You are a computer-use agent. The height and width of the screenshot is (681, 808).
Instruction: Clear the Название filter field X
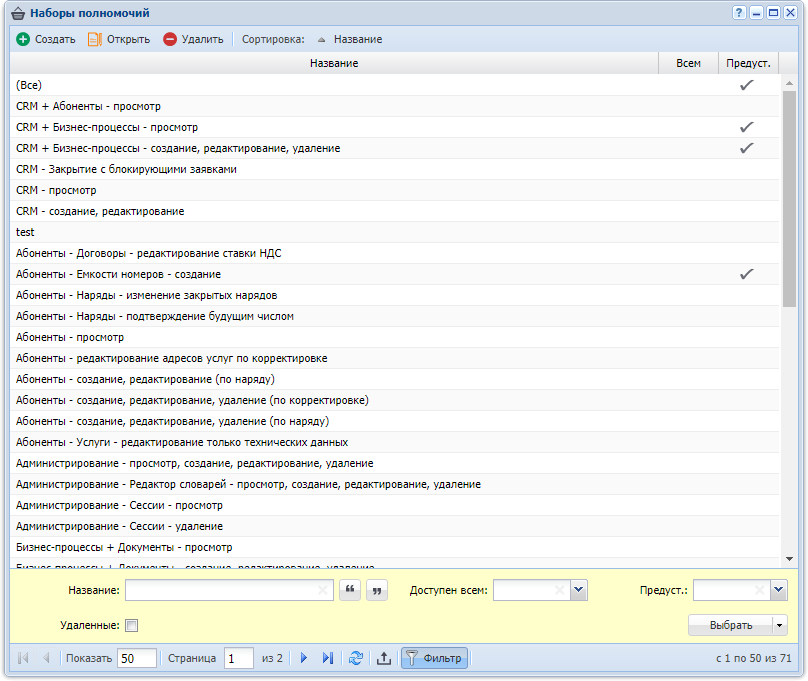click(323, 590)
